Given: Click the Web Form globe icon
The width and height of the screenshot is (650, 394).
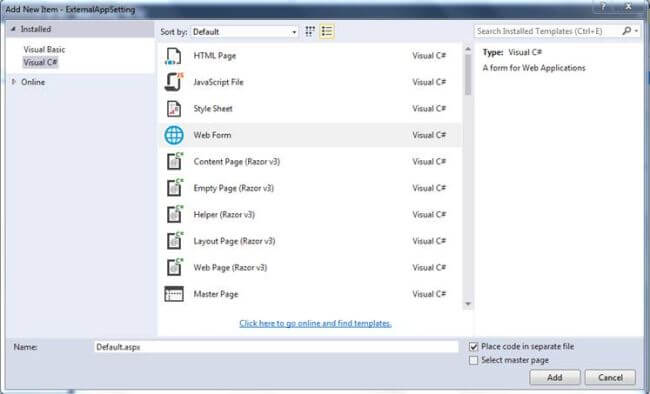Looking at the screenshot, I should click(174, 135).
